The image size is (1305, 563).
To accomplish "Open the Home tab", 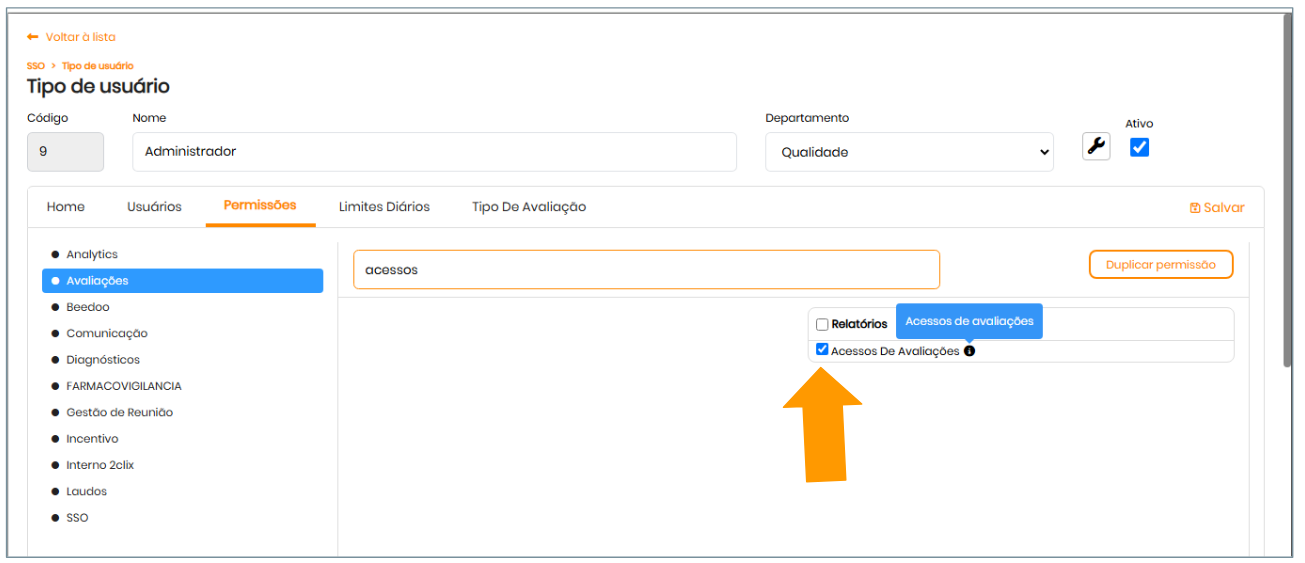I will pos(66,207).
